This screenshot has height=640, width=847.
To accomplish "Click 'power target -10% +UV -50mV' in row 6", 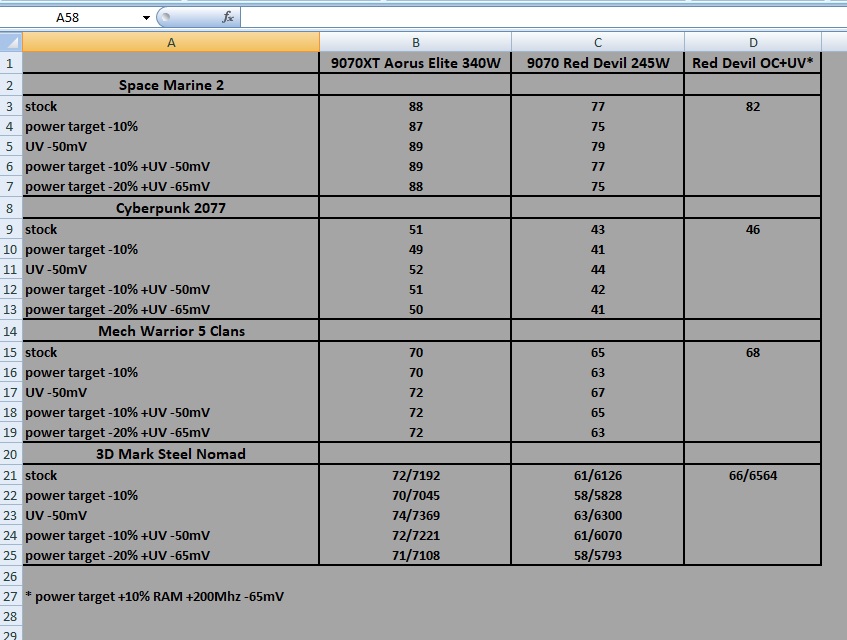I will pos(117,167).
